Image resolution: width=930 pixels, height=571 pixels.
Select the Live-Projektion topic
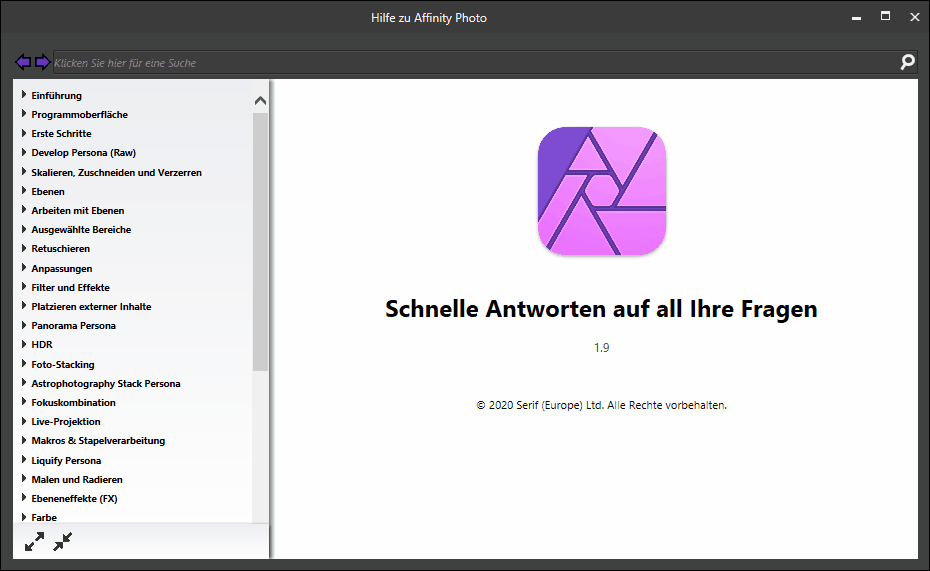coord(66,422)
